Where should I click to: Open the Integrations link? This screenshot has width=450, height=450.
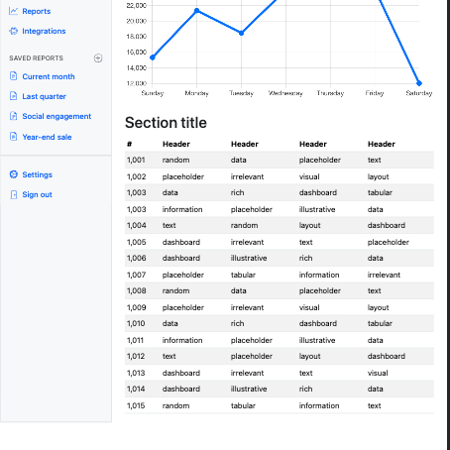44,31
